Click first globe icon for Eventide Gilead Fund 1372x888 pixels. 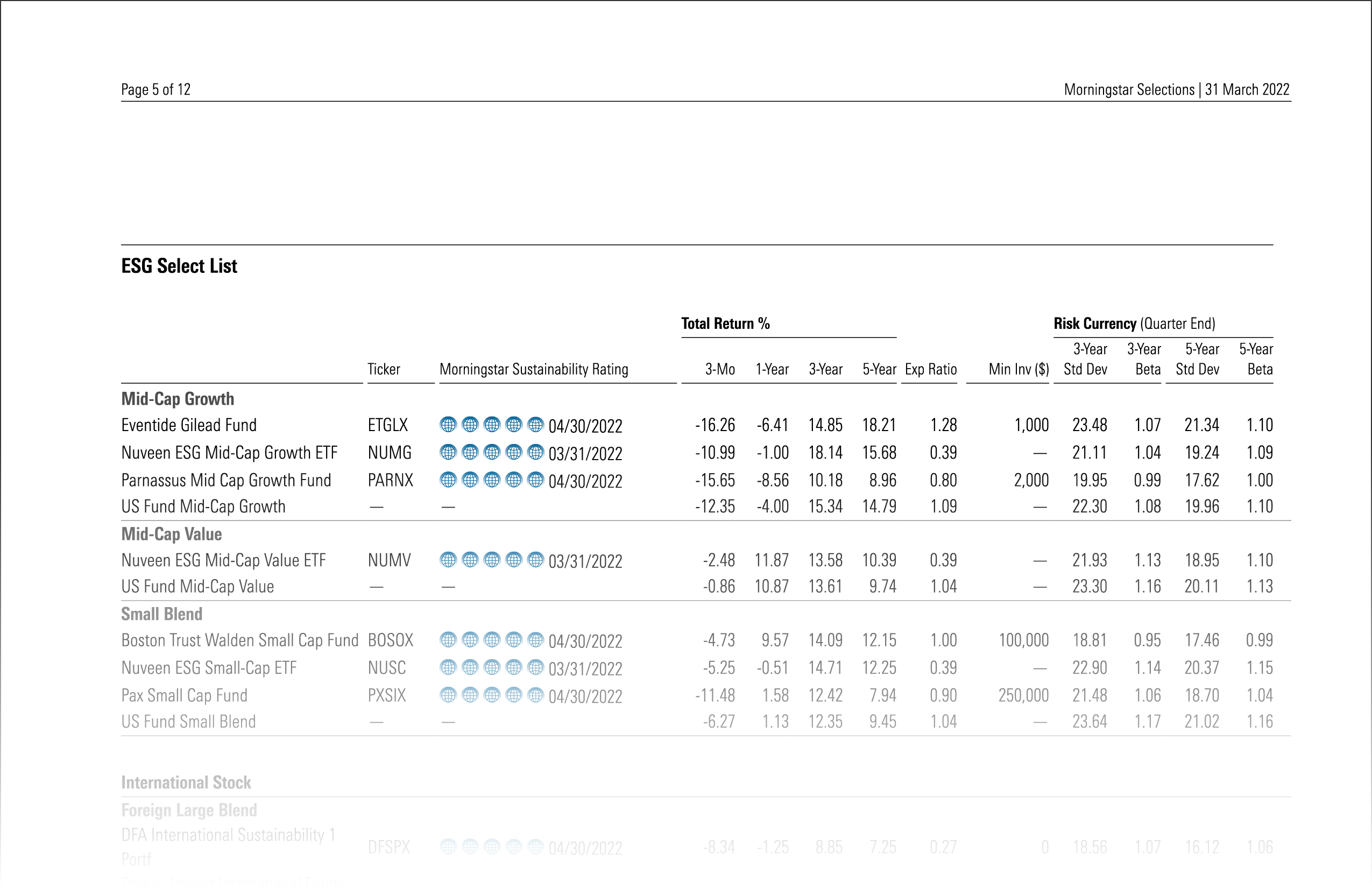(x=448, y=425)
